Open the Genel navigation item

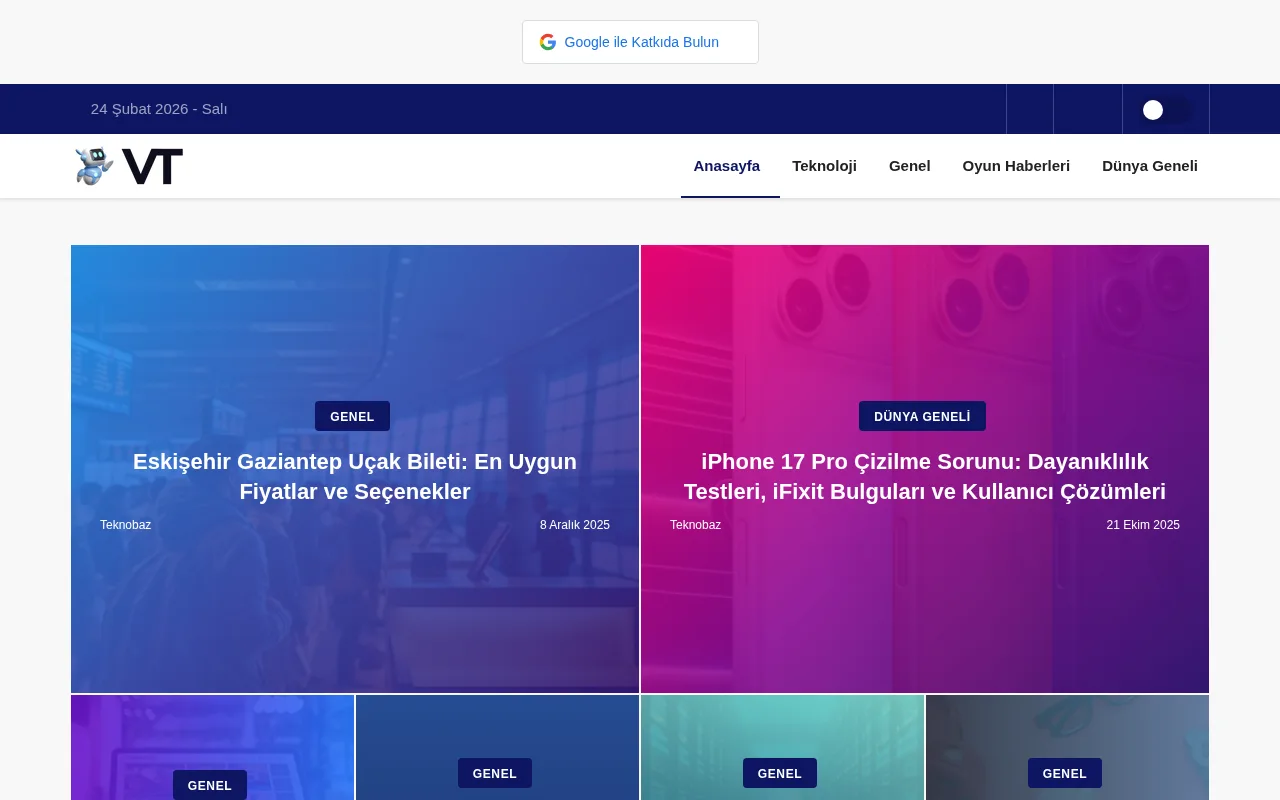(x=909, y=166)
